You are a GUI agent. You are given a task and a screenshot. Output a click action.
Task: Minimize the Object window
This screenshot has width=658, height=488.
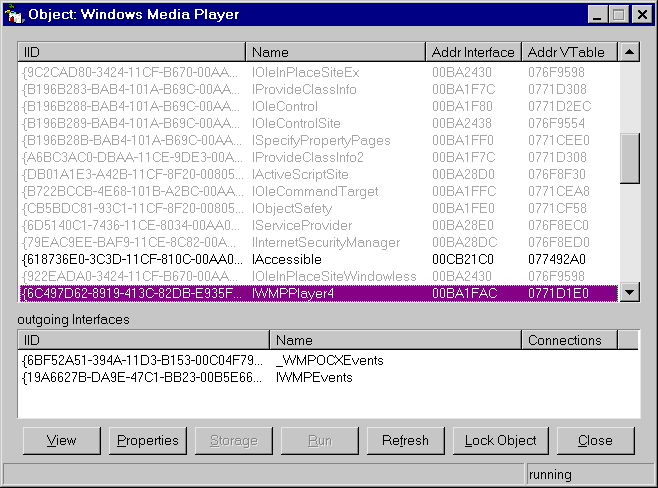point(598,15)
